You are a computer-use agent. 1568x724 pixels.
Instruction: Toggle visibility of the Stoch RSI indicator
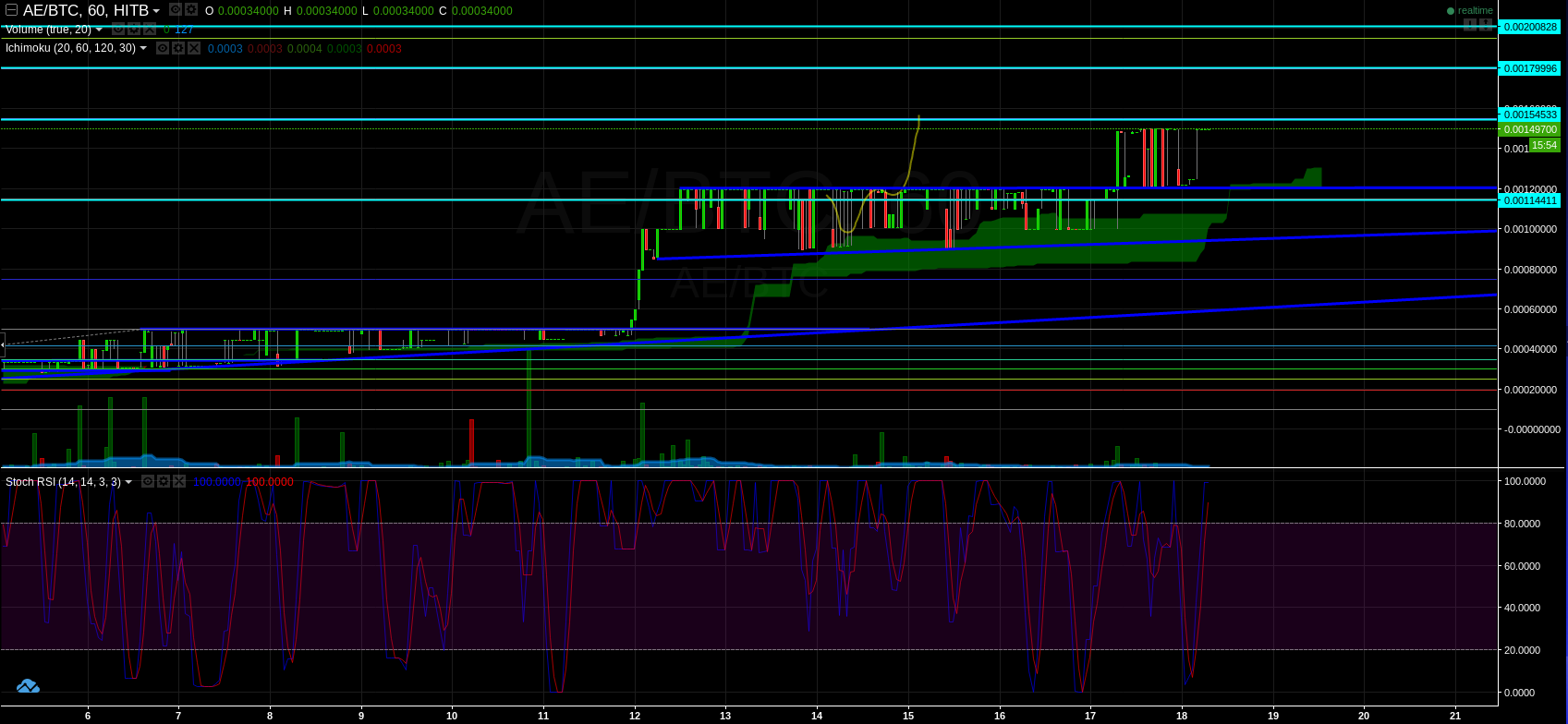[148, 481]
